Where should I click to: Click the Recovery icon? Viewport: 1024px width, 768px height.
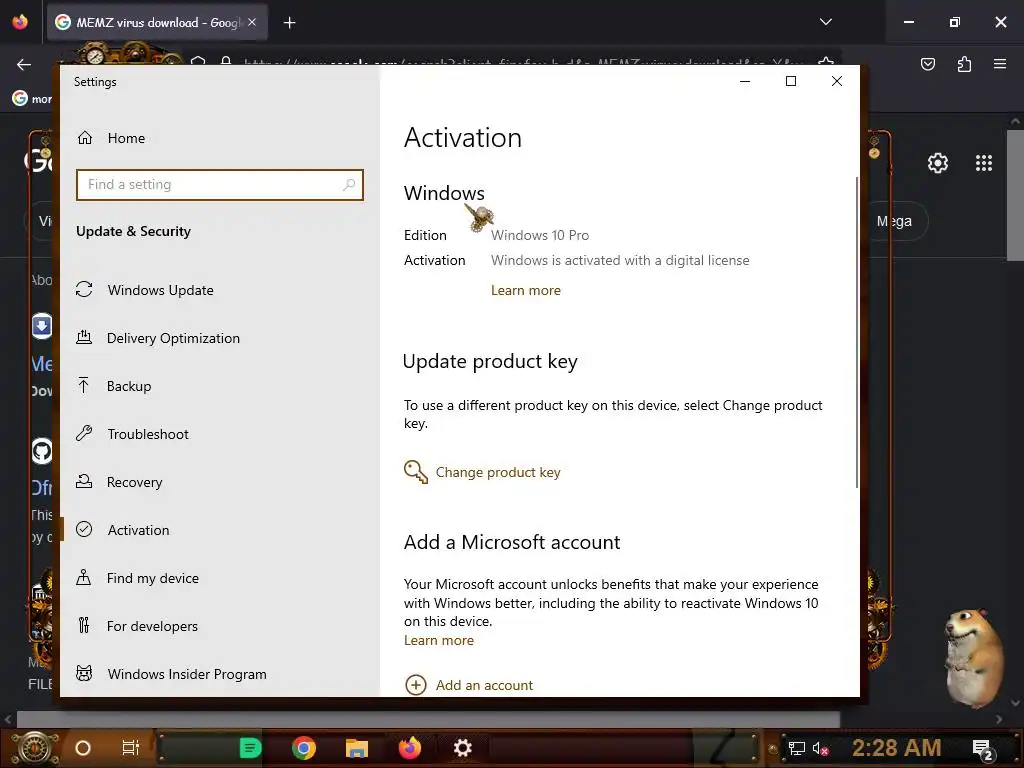tap(84, 481)
